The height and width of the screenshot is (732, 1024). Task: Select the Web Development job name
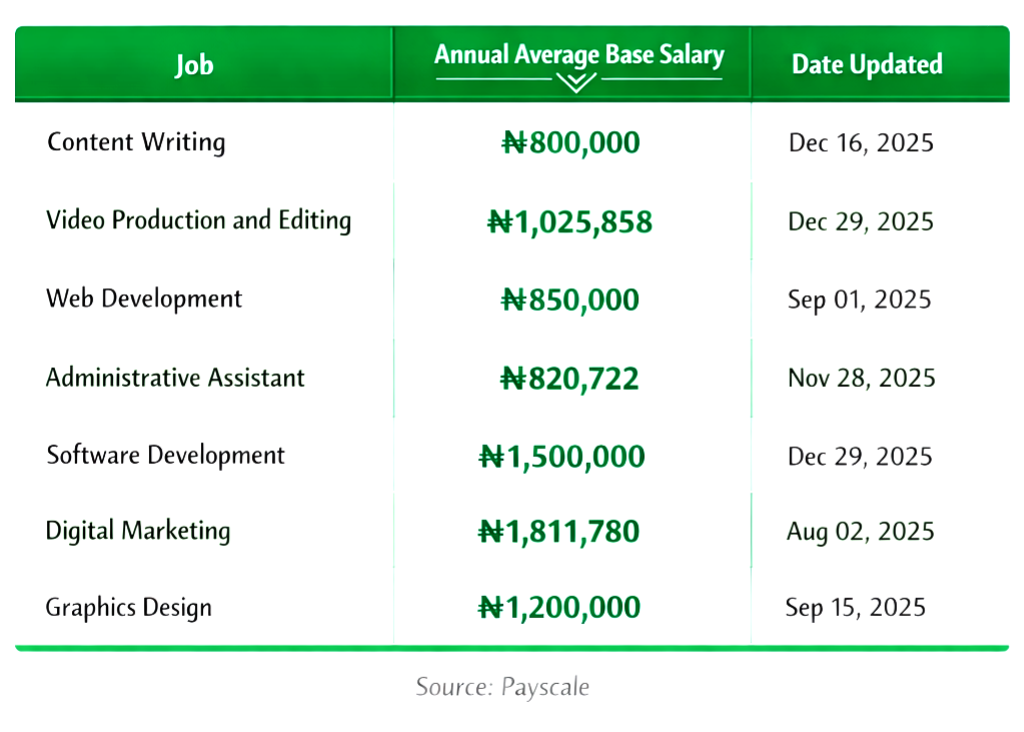(144, 299)
